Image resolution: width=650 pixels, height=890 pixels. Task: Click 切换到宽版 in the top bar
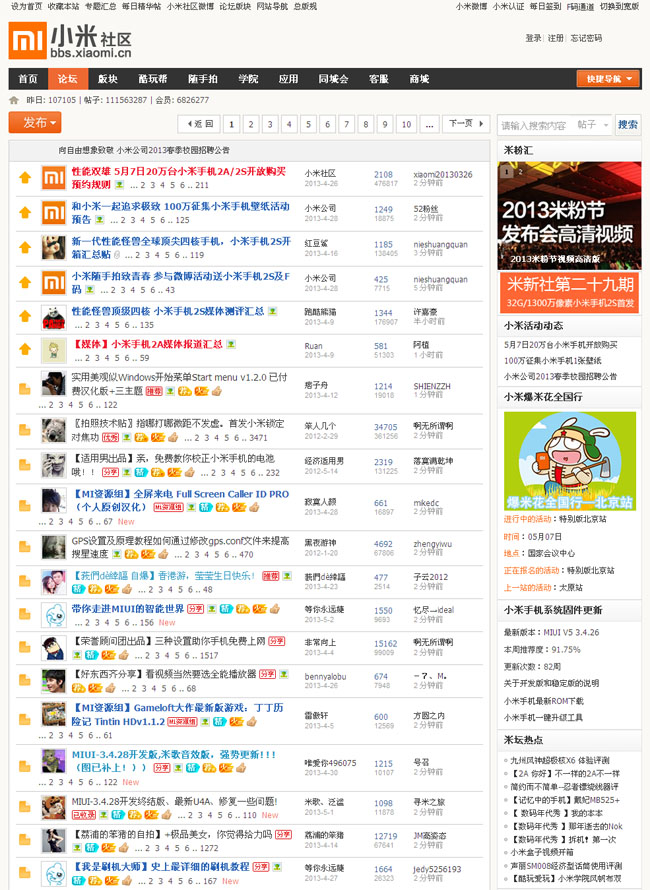pos(619,6)
